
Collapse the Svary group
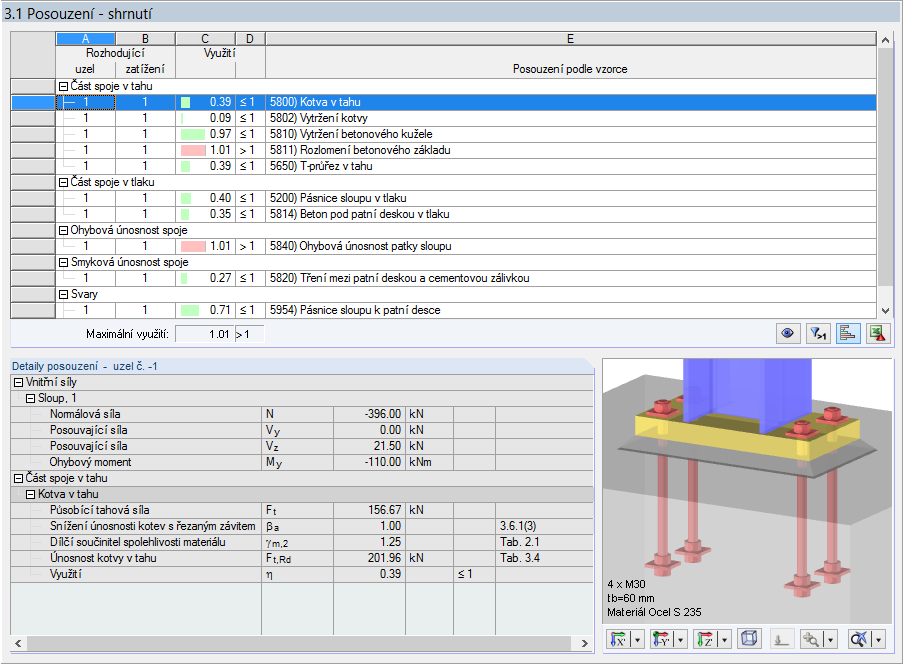63,294
